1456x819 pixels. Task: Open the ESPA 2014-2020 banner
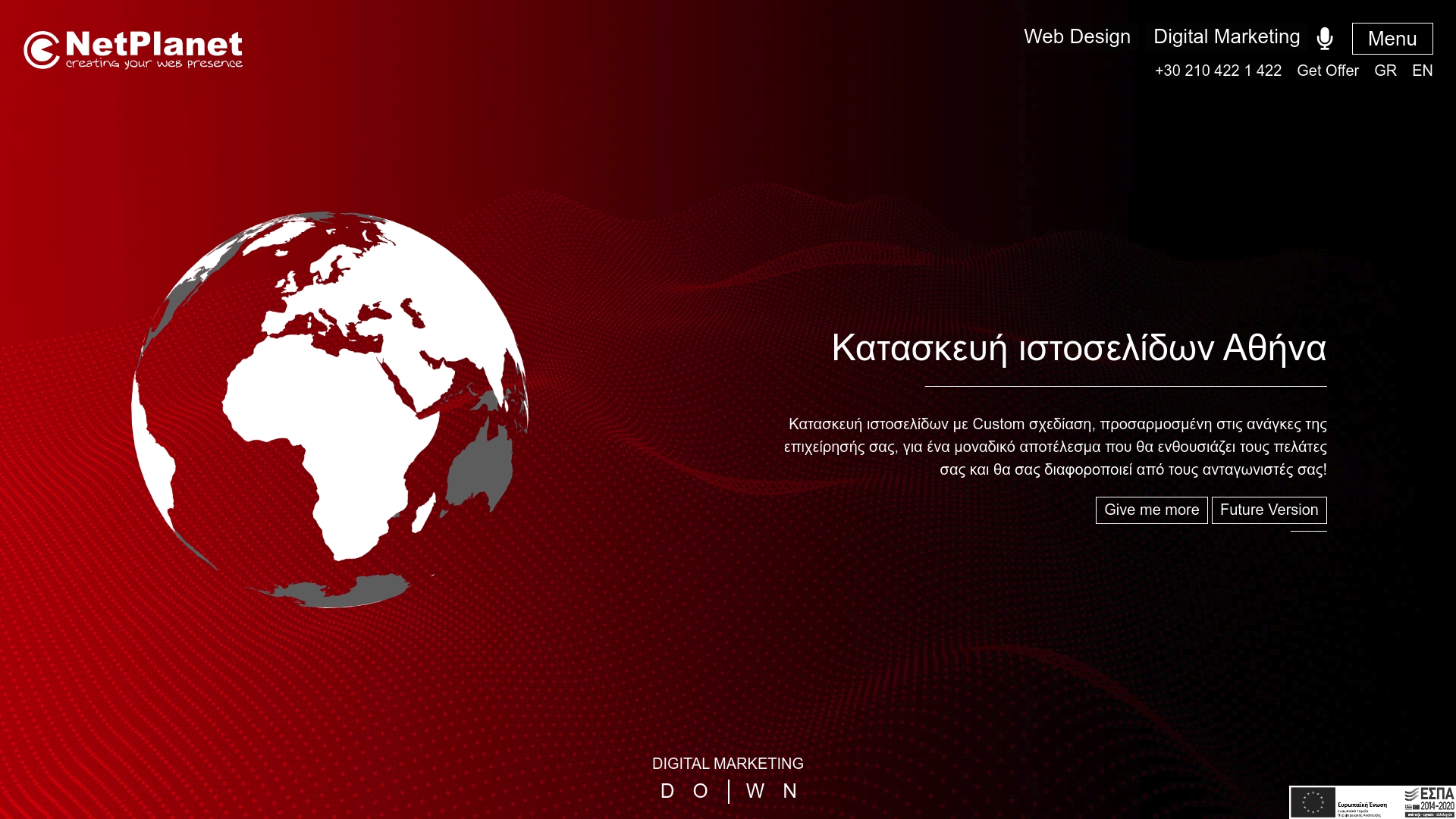tap(1373, 802)
